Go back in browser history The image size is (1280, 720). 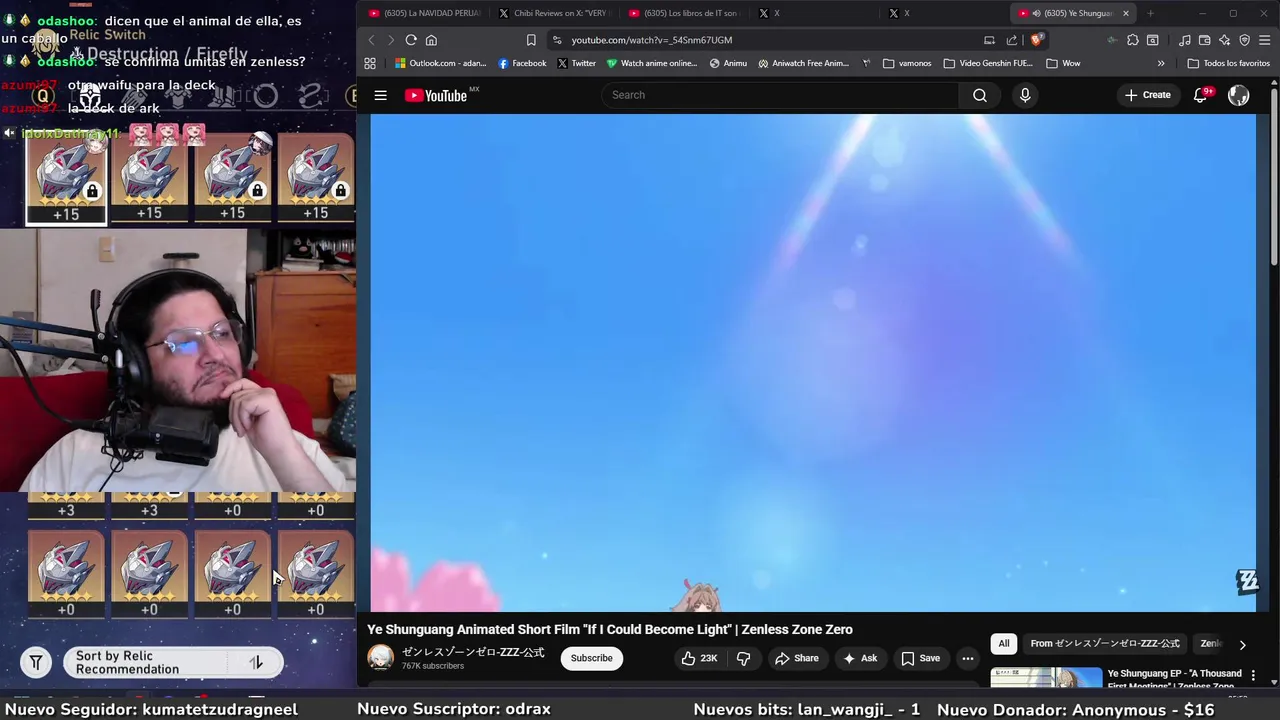371,40
